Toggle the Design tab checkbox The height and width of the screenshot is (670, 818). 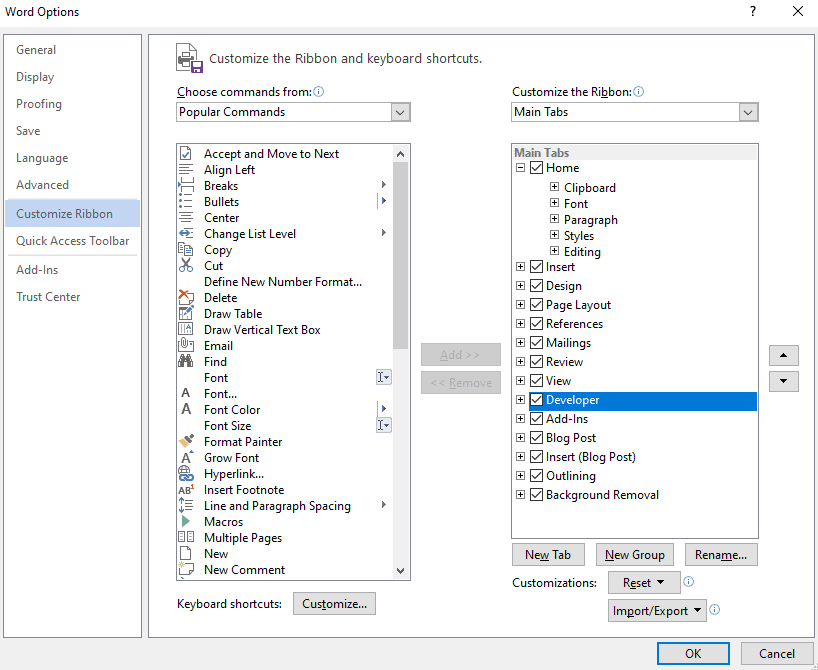pyautogui.click(x=536, y=285)
